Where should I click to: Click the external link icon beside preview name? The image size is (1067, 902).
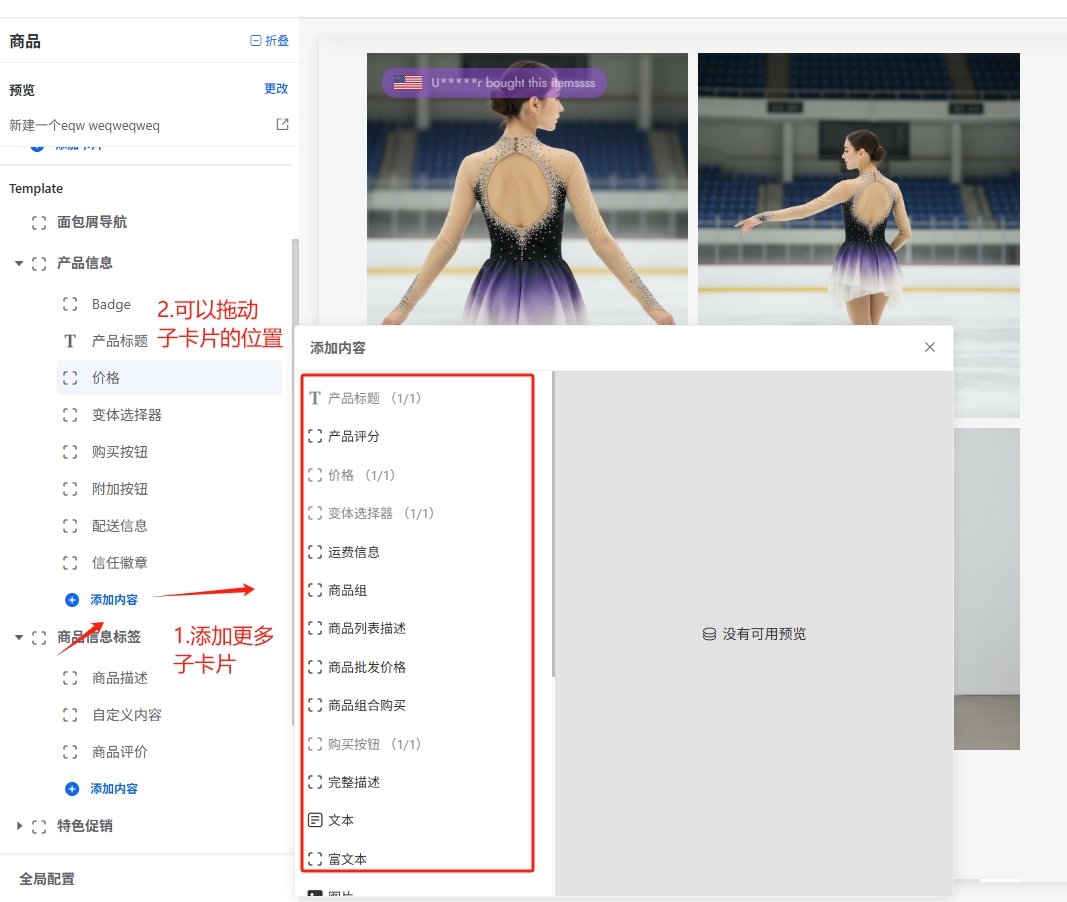(x=282, y=125)
